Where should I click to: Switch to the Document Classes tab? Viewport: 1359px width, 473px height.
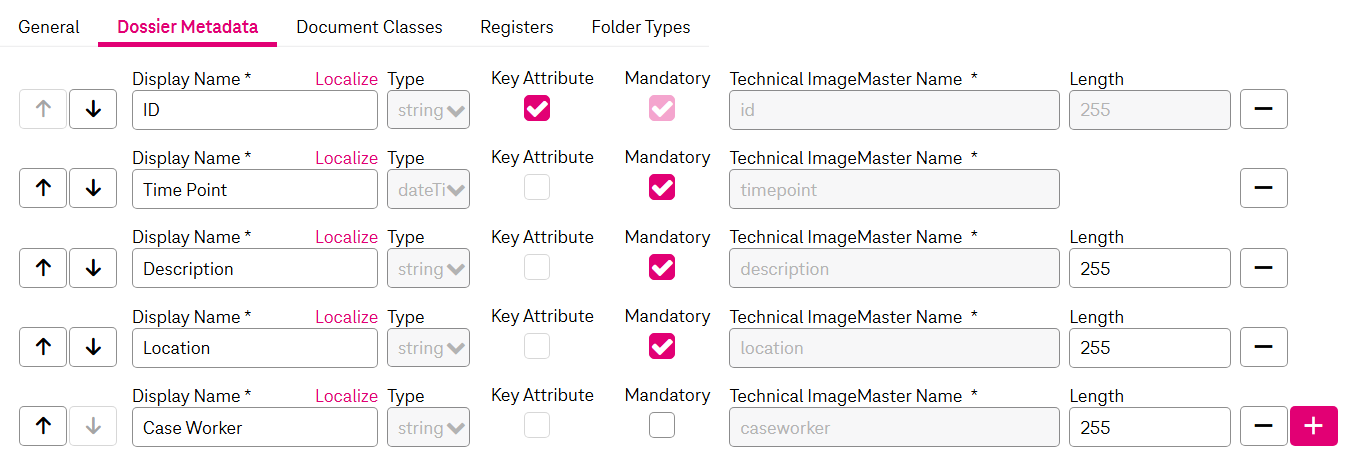[x=369, y=27]
